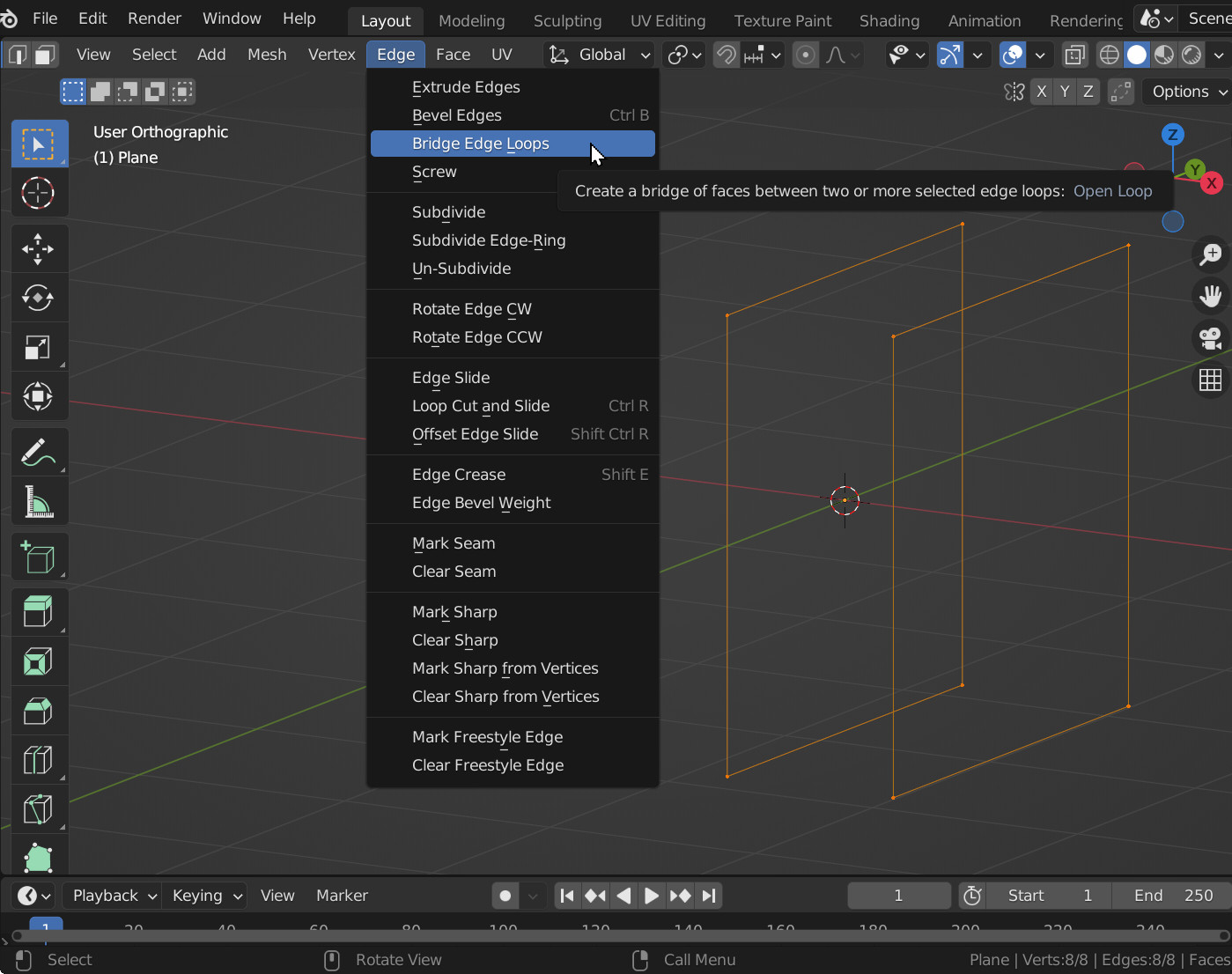This screenshot has width=1232, height=974.
Task: Click the End frame field
Action: coord(1174,896)
